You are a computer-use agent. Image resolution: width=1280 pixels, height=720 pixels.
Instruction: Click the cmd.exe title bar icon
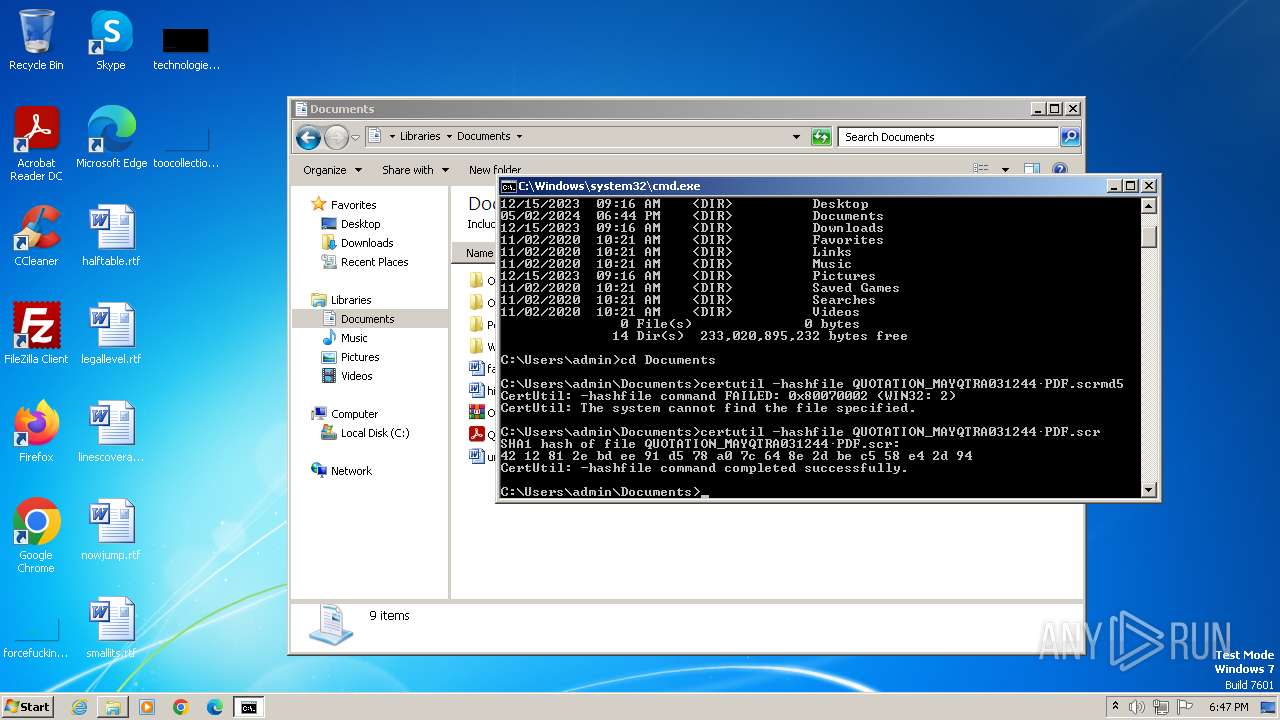pyautogui.click(x=508, y=186)
